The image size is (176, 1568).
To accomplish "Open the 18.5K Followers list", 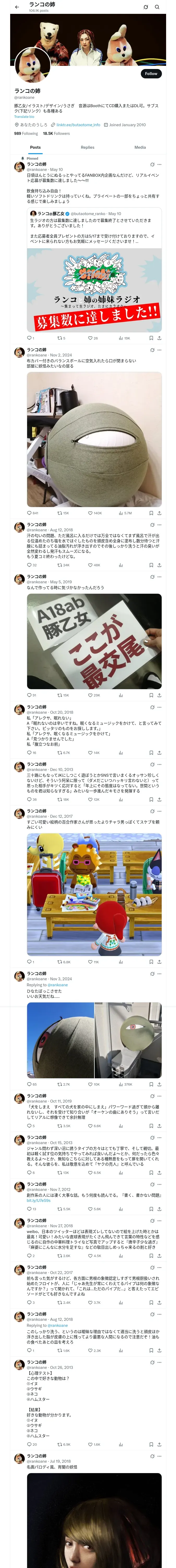I will click(x=56, y=133).
